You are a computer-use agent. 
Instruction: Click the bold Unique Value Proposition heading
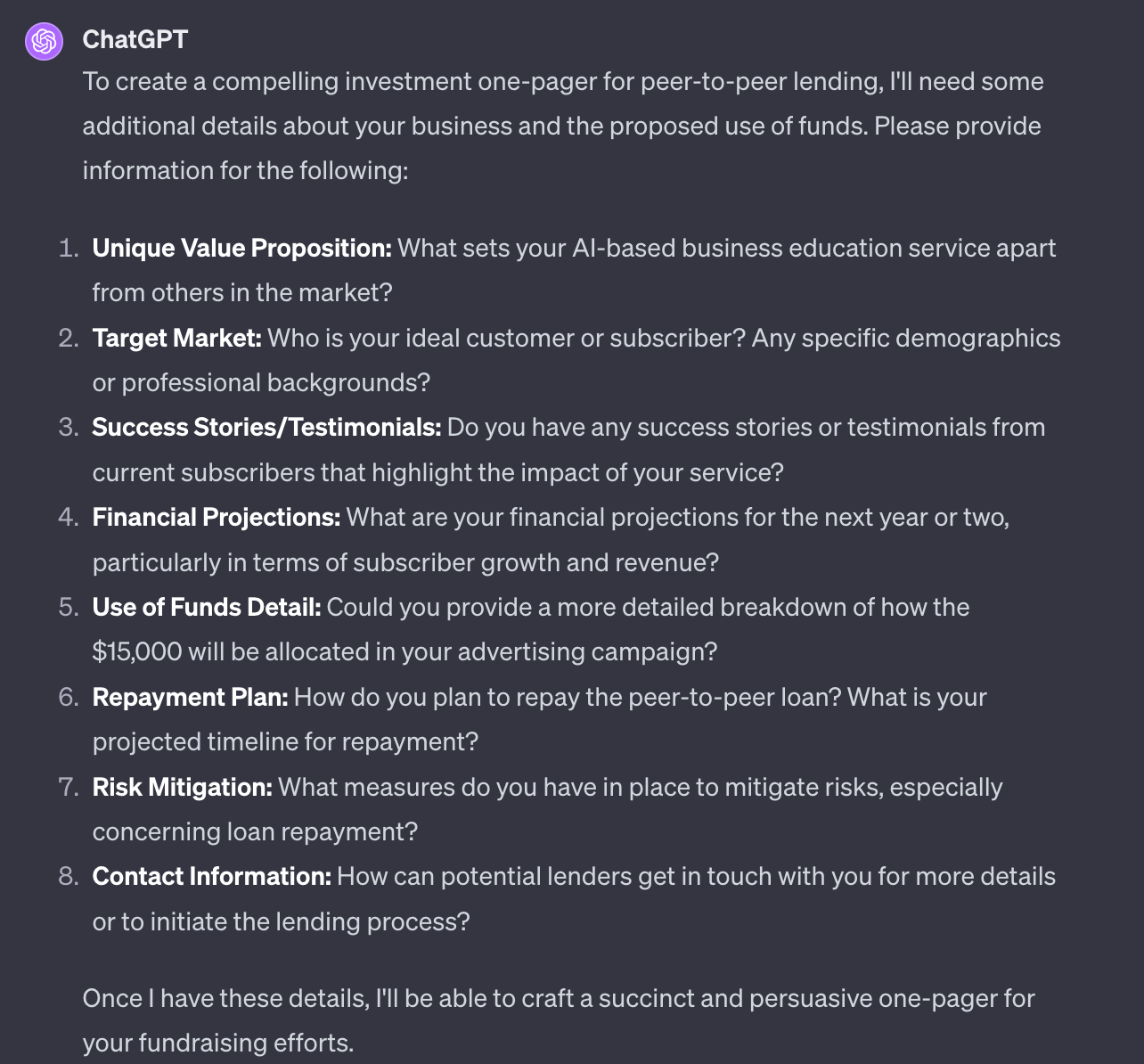tap(241, 248)
